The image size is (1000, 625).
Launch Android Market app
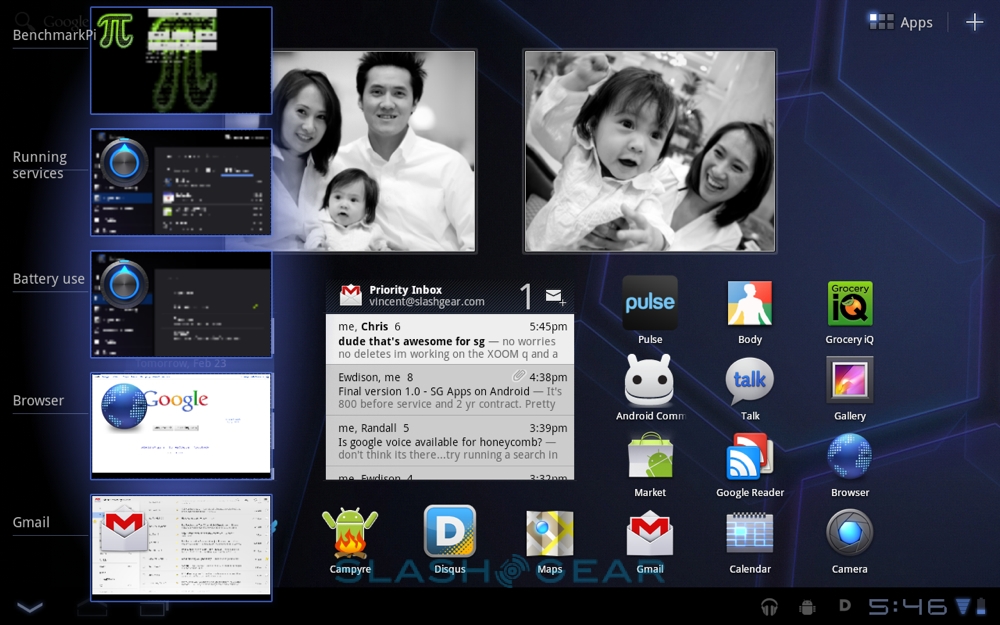650,457
